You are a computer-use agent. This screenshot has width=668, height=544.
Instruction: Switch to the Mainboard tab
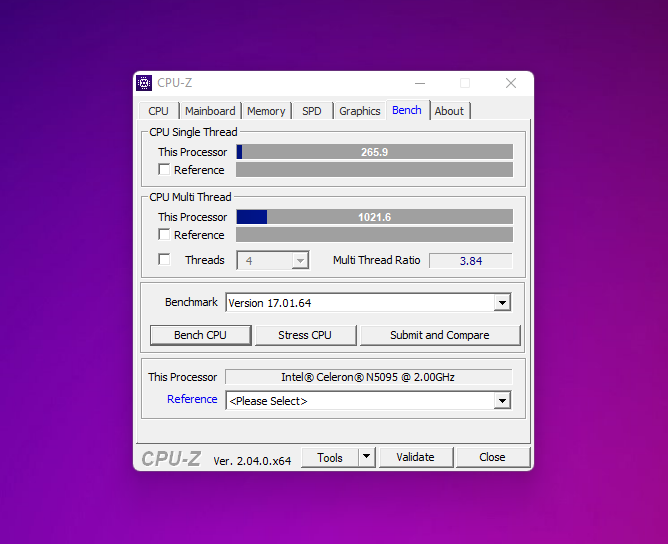pyautogui.click(x=210, y=111)
